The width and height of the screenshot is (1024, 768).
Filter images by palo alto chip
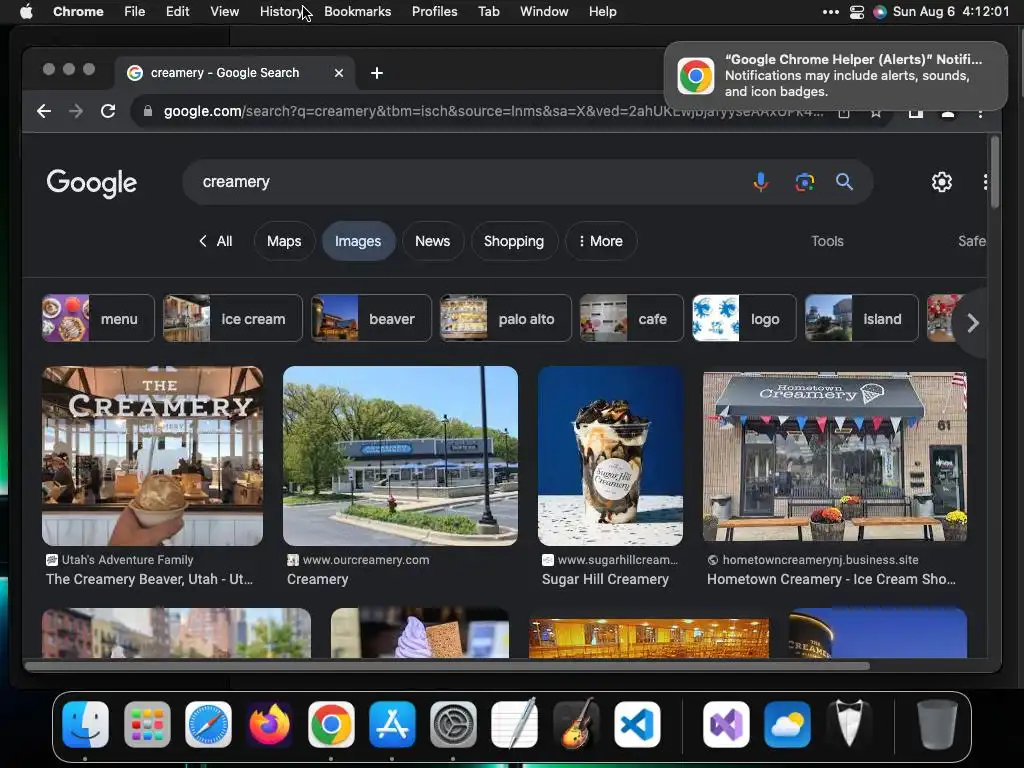pos(505,319)
